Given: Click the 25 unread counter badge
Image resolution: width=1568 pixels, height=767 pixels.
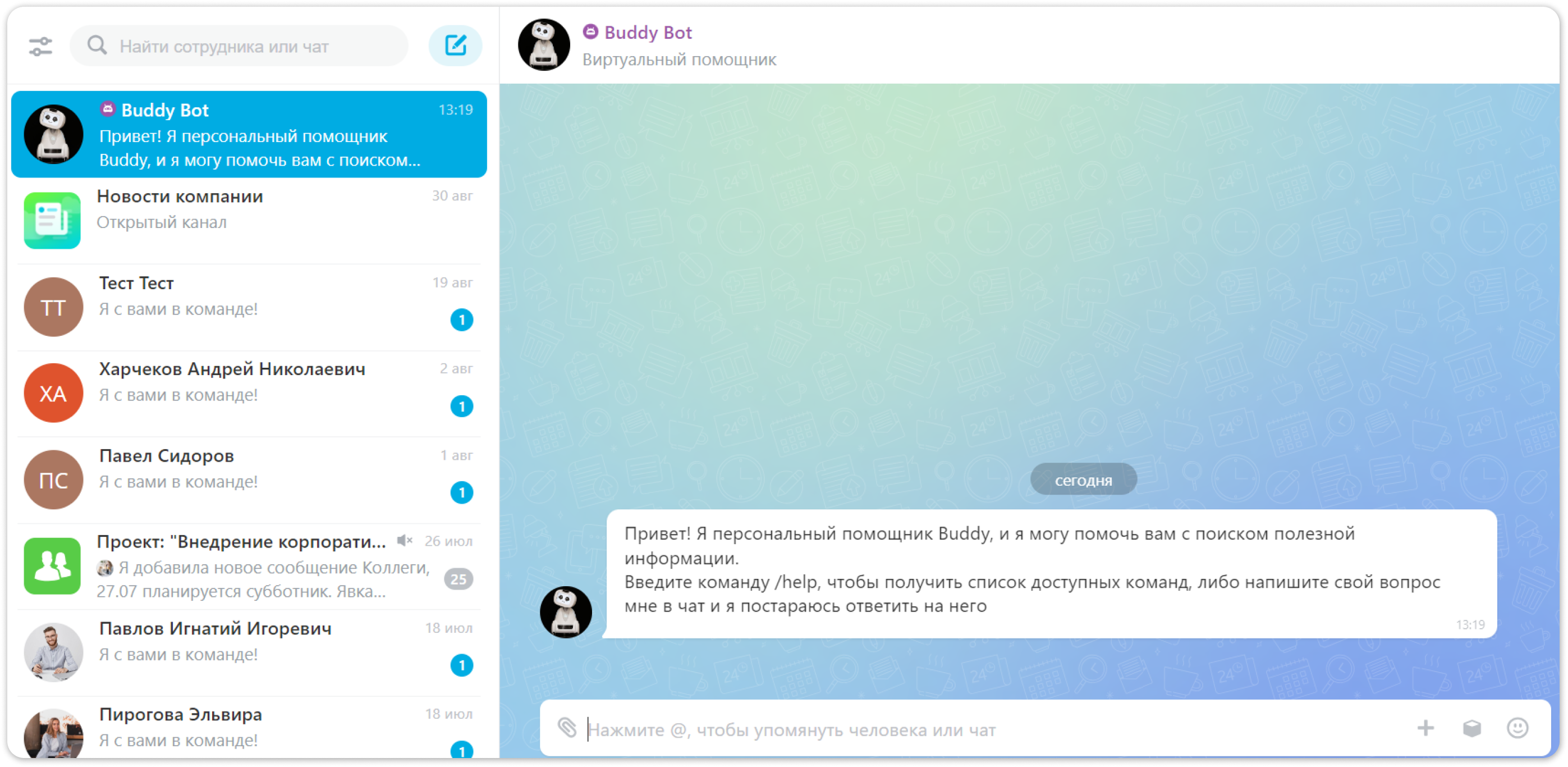Looking at the screenshot, I should pyautogui.click(x=459, y=579).
